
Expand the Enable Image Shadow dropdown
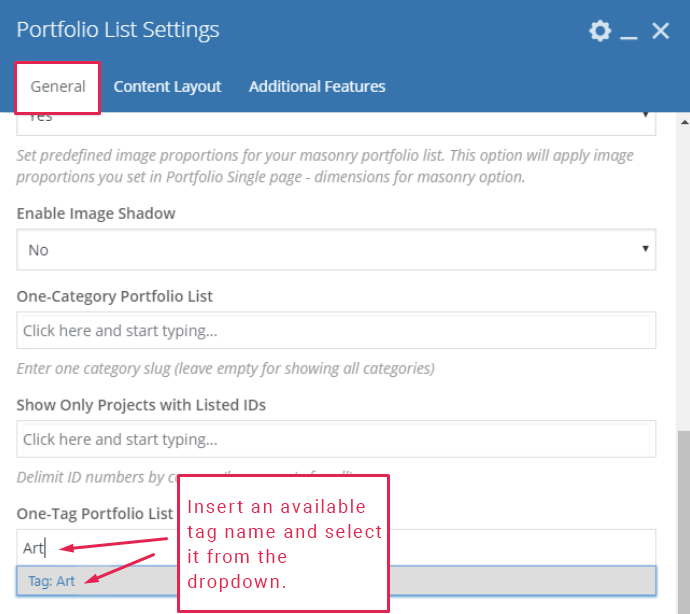[336, 250]
